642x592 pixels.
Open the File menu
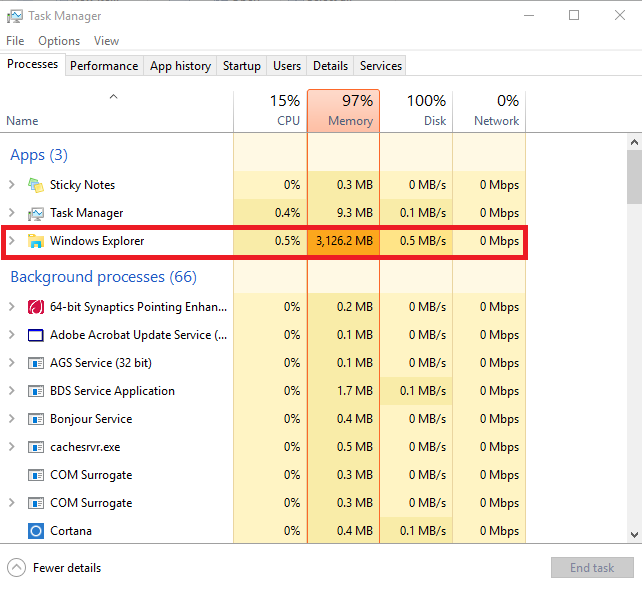[x=15, y=41]
